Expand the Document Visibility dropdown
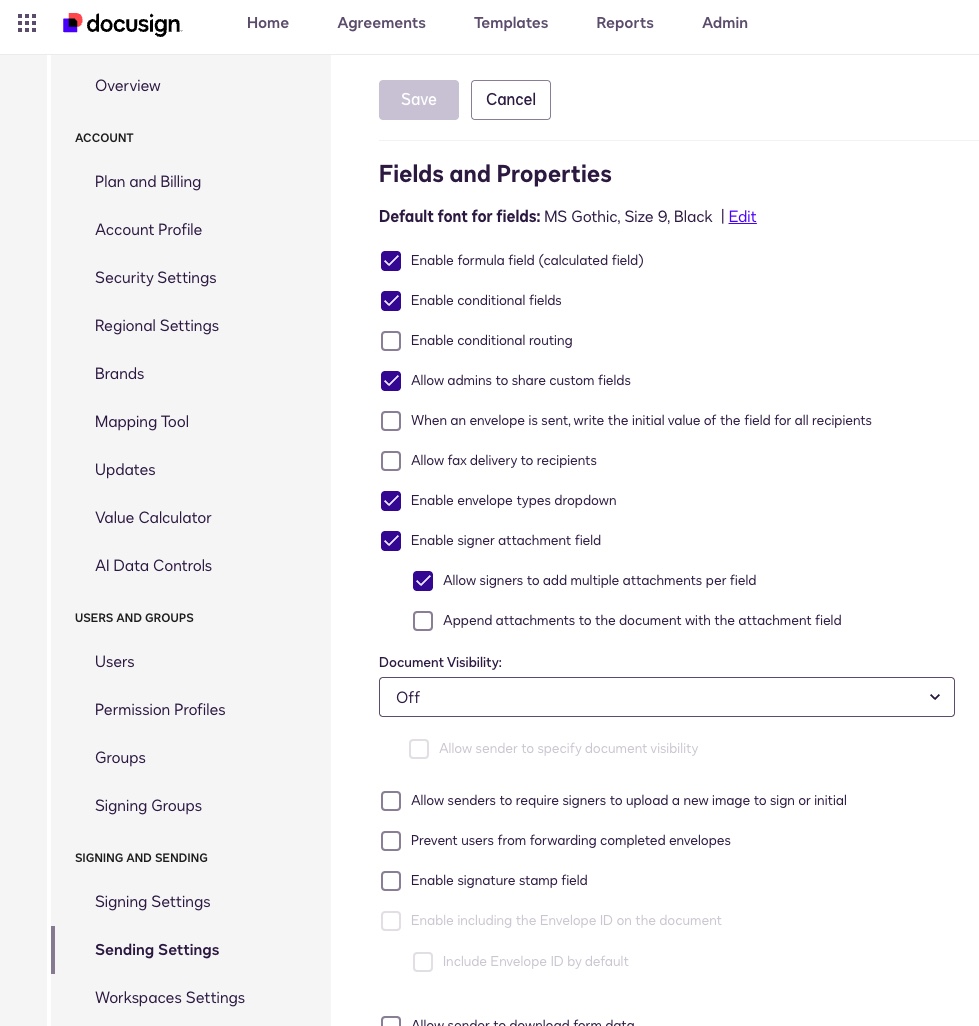The width and height of the screenshot is (979, 1026). click(666, 697)
